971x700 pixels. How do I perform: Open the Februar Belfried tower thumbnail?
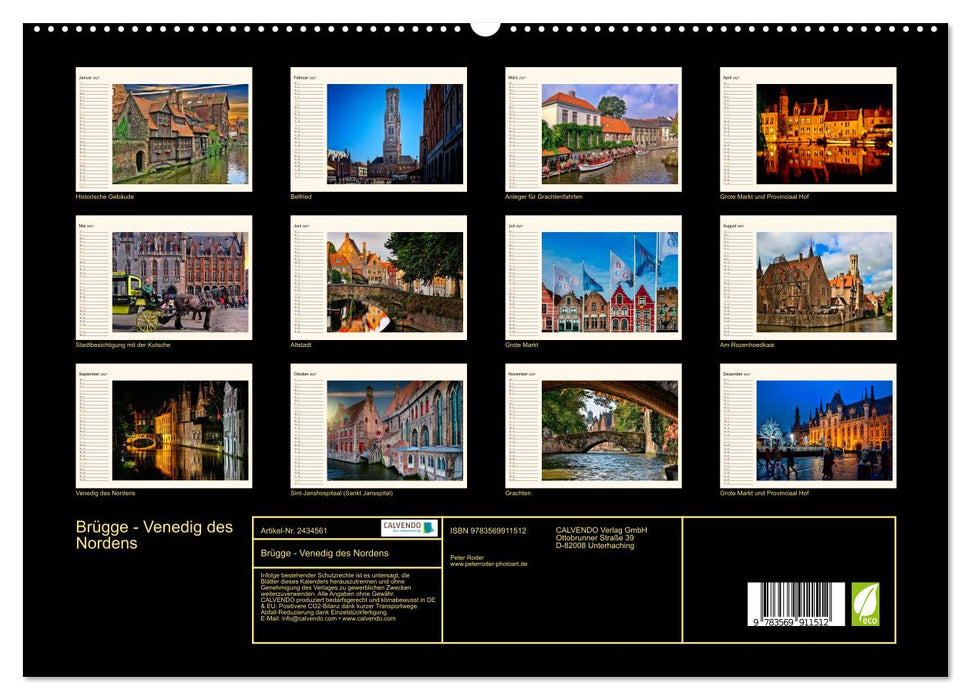378,129
